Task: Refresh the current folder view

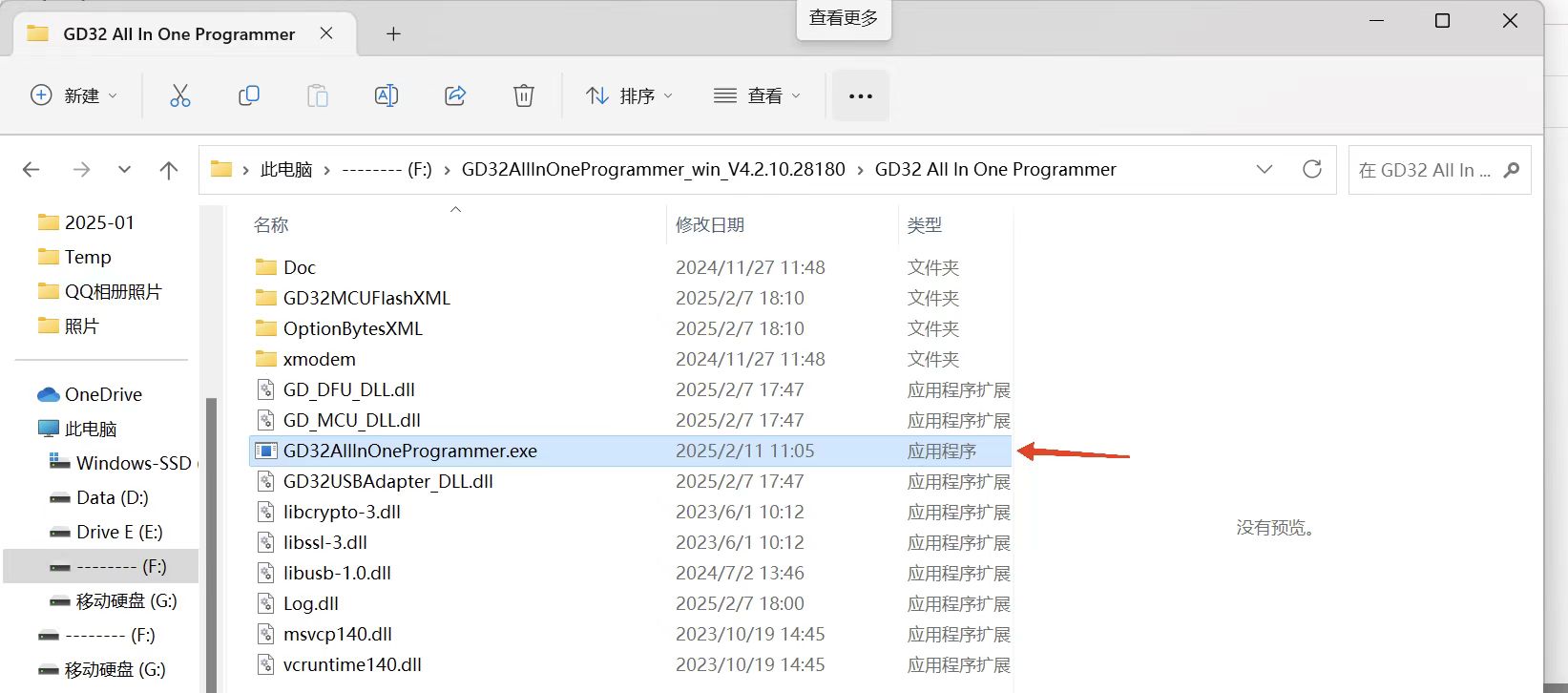Action: (1312, 169)
